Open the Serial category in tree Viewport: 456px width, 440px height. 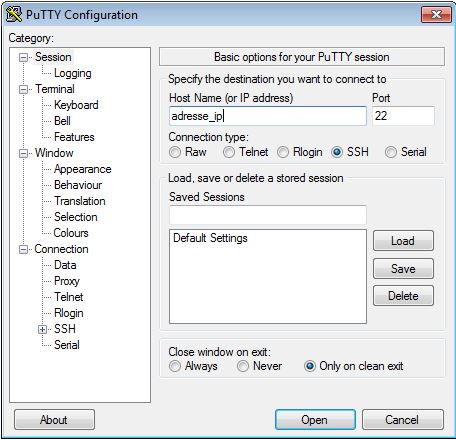[x=67, y=345]
